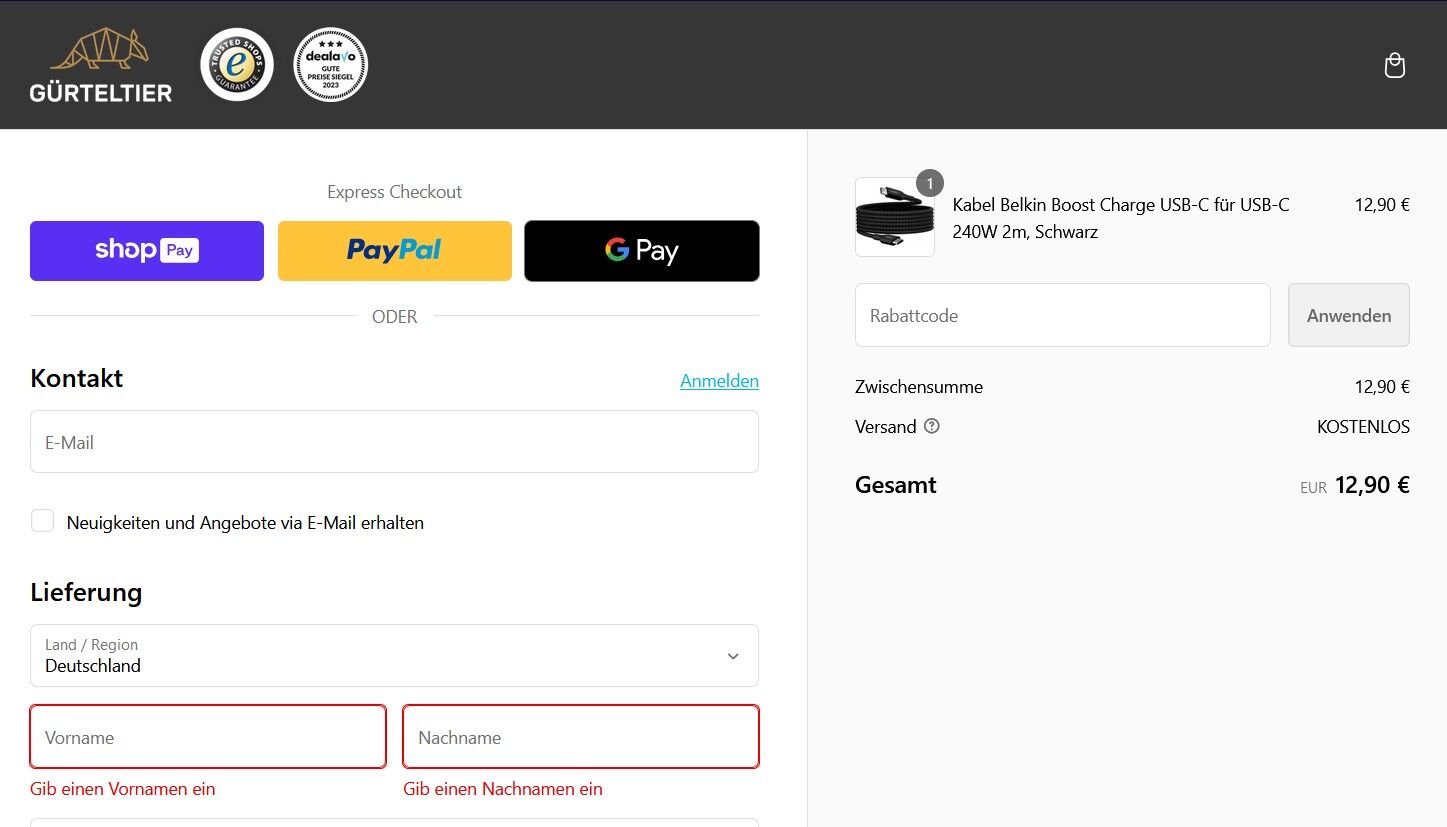Open the Trusted Shops guarantee badge
1447x827 pixels.
pyautogui.click(x=237, y=65)
